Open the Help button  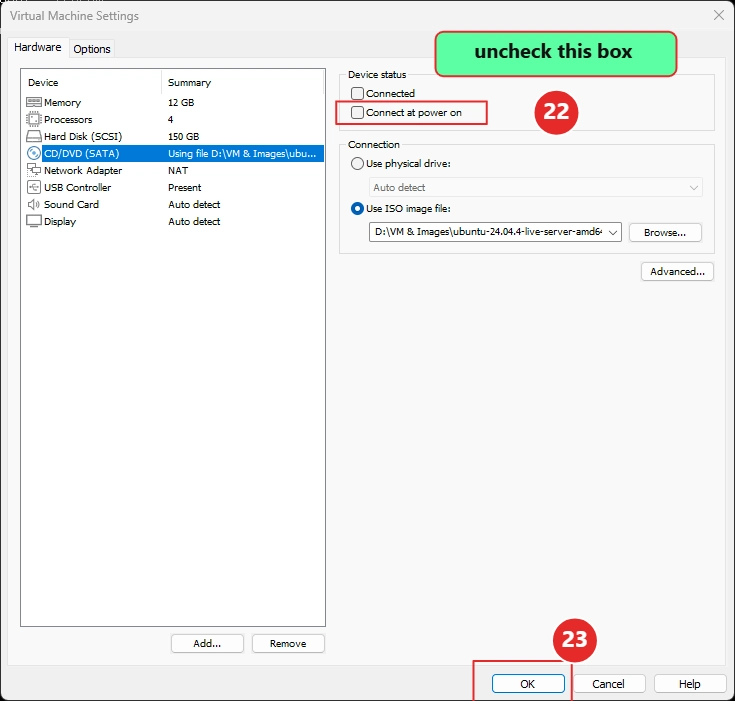tap(690, 684)
